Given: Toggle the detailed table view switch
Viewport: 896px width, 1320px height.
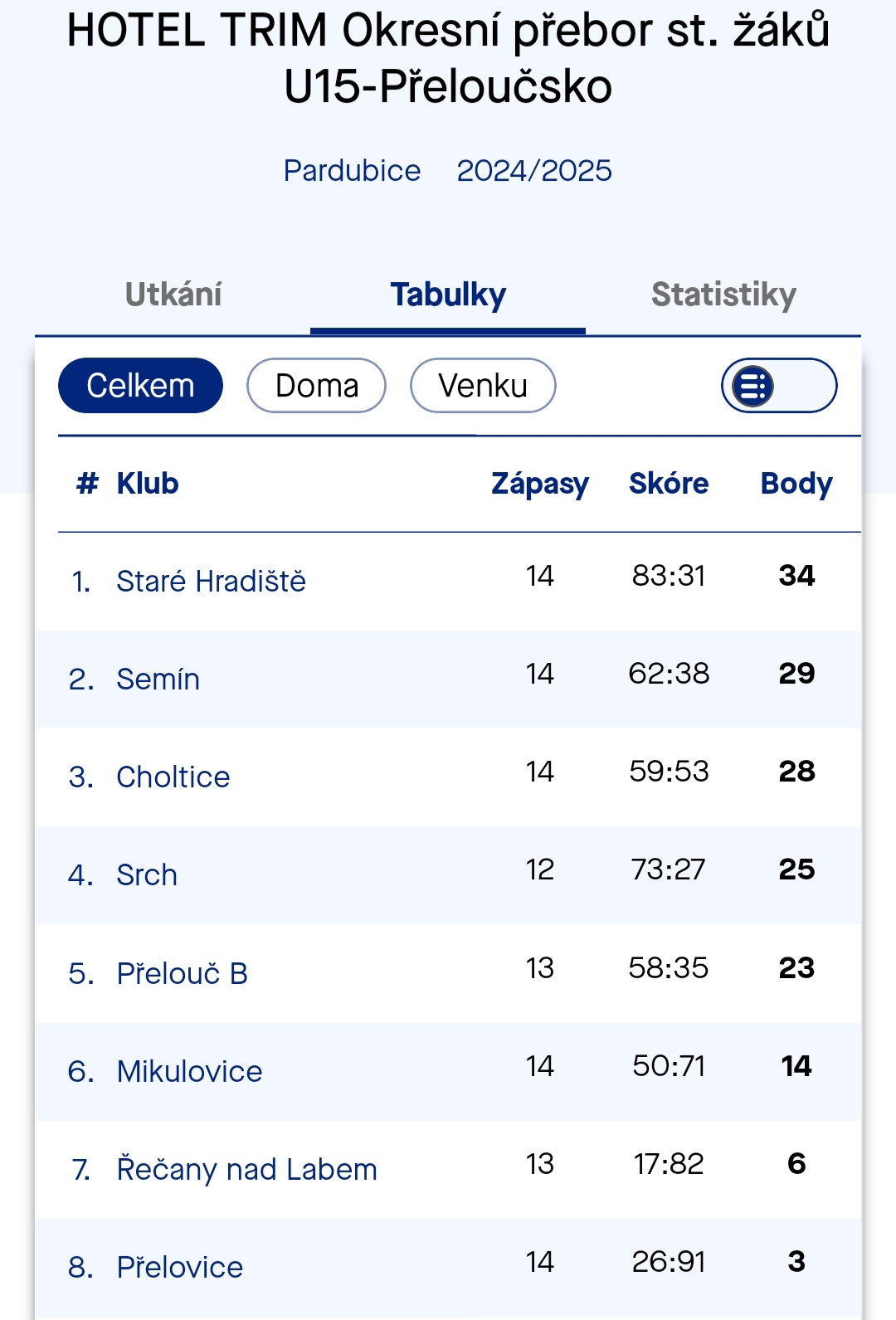Looking at the screenshot, I should [779, 386].
